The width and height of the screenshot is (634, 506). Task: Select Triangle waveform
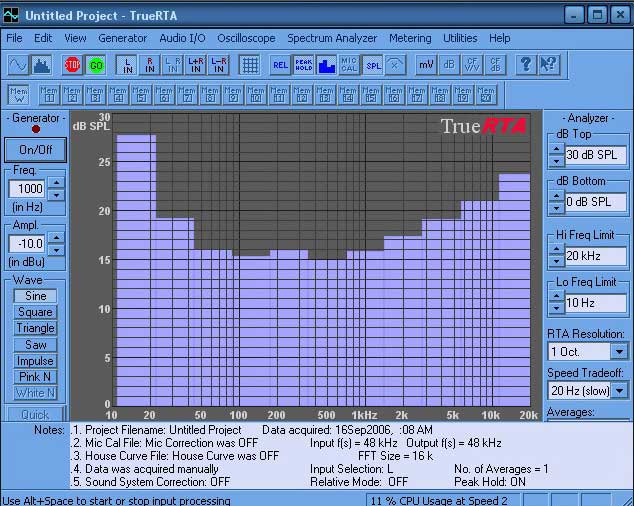click(x=35, y=328)
